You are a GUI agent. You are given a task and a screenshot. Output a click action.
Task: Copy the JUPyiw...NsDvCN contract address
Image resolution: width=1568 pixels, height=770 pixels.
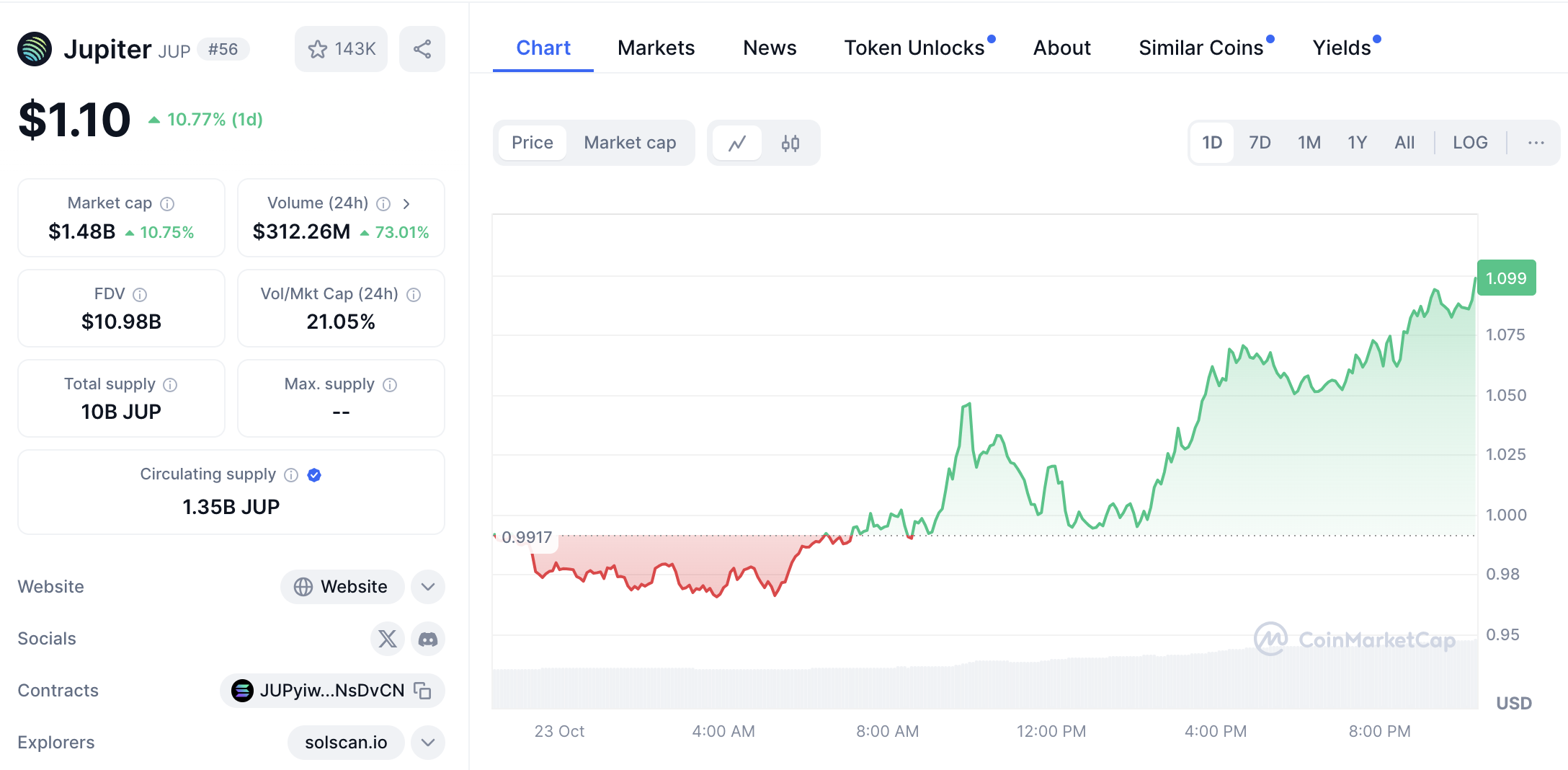[x=422, y=690]
